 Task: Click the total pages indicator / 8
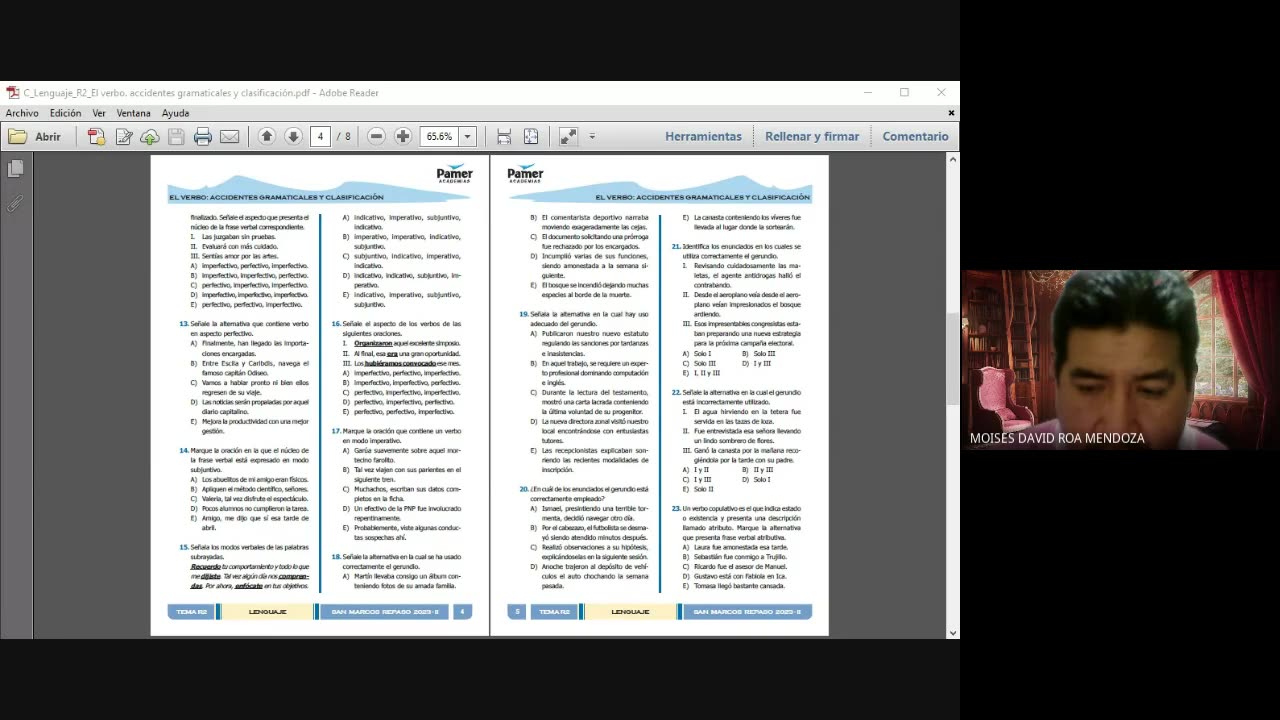(x=344, y=137)
